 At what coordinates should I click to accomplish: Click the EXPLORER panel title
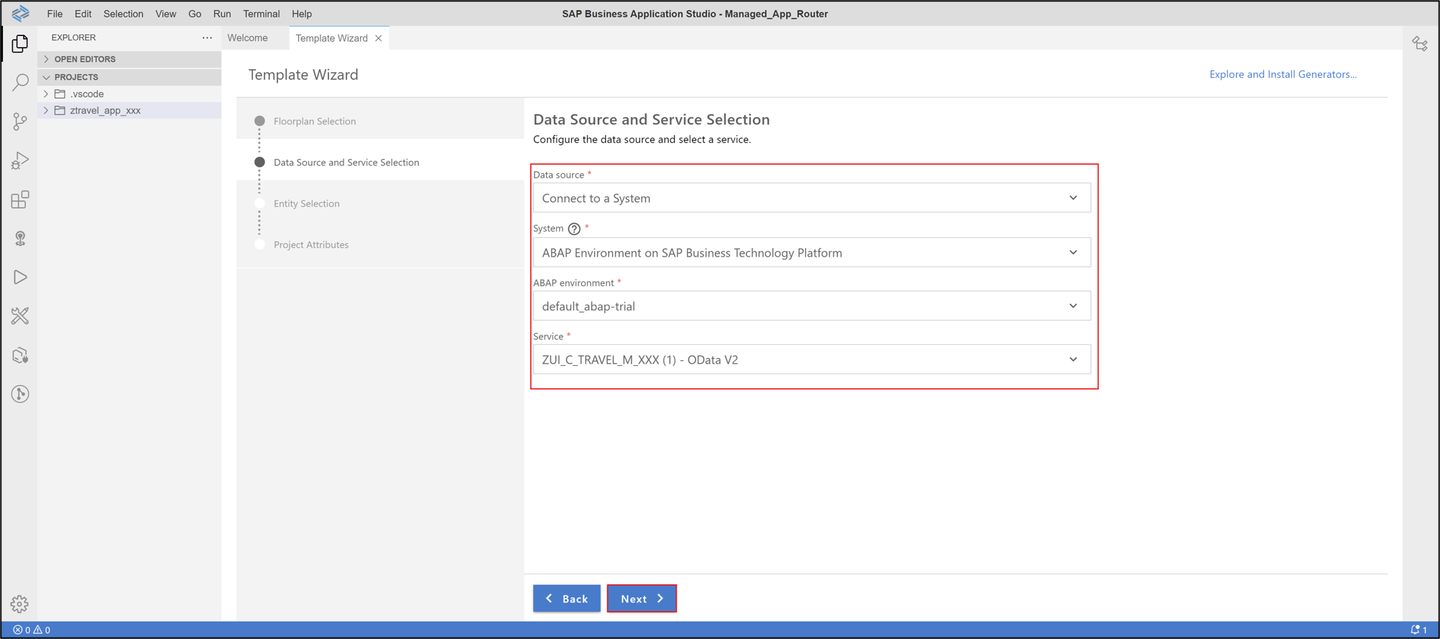point(74,38)
